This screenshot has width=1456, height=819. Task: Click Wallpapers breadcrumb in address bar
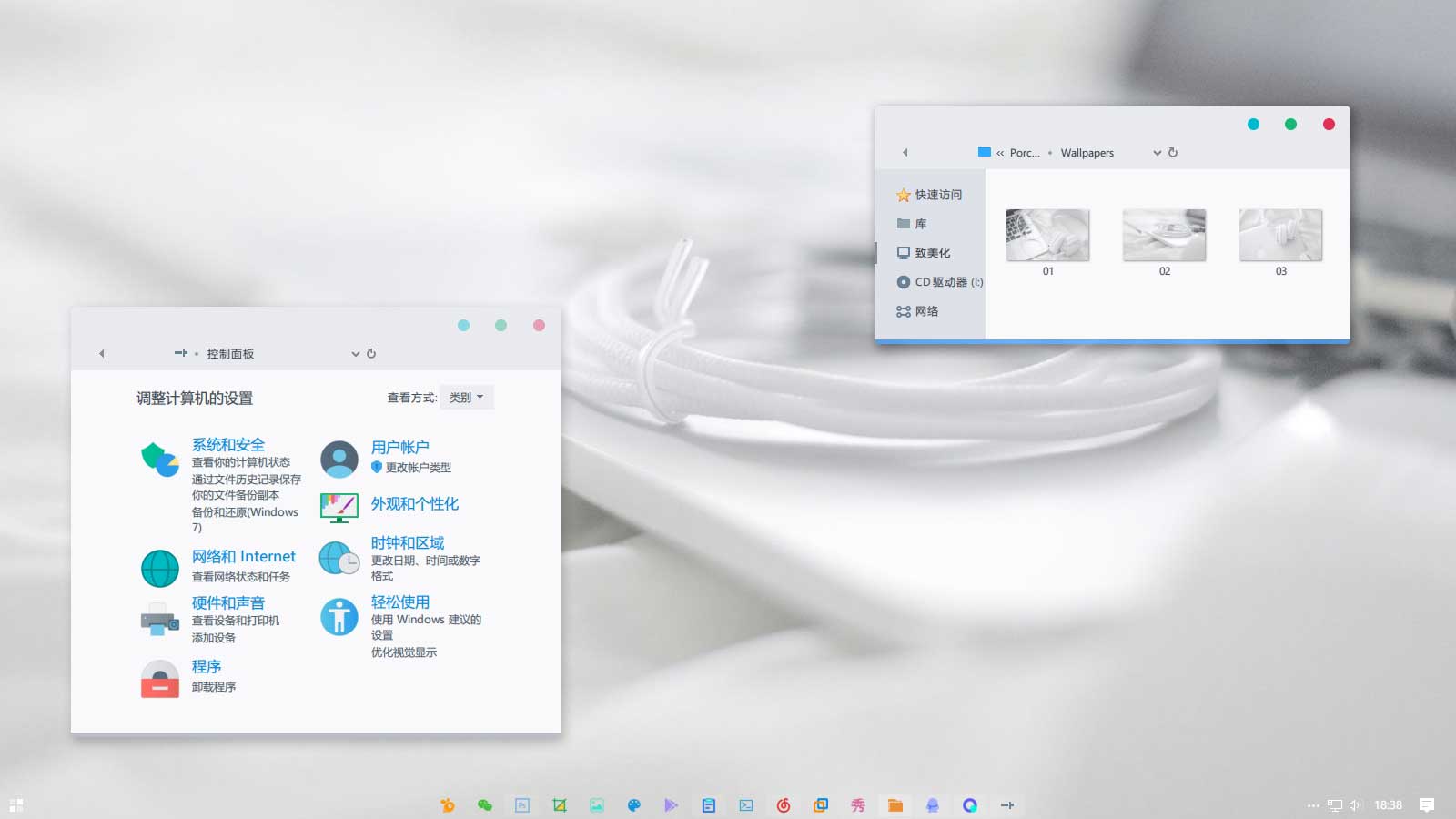pos(1087,153)
